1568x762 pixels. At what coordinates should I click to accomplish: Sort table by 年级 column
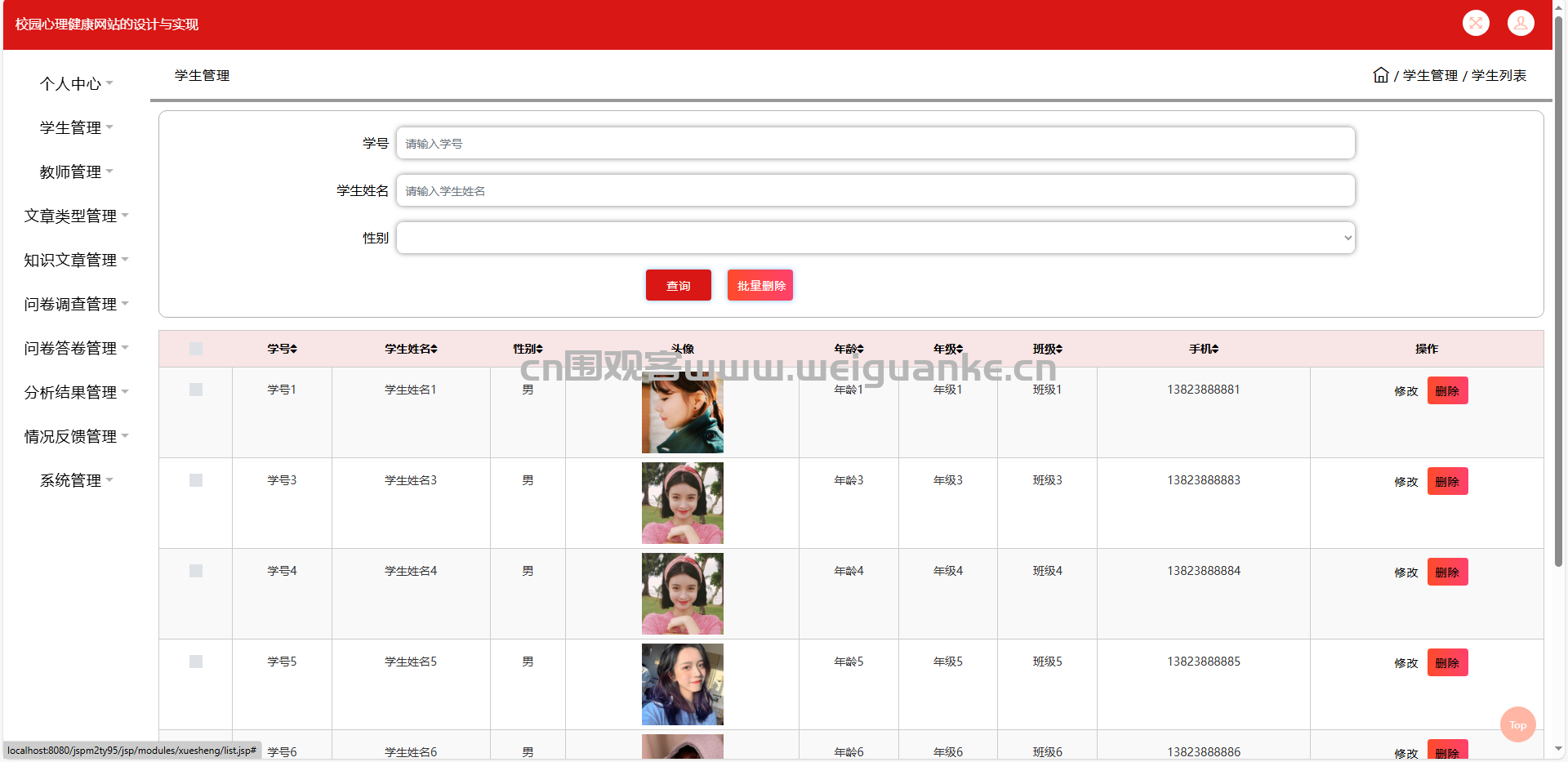(948, 349)
